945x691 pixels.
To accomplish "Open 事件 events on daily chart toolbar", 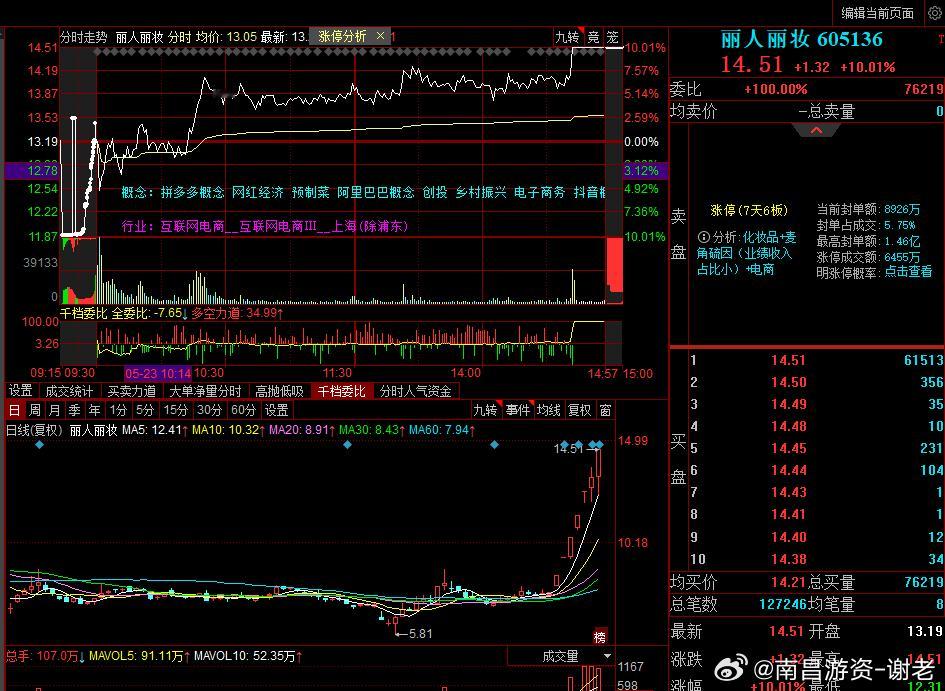I will pos(518,410).
